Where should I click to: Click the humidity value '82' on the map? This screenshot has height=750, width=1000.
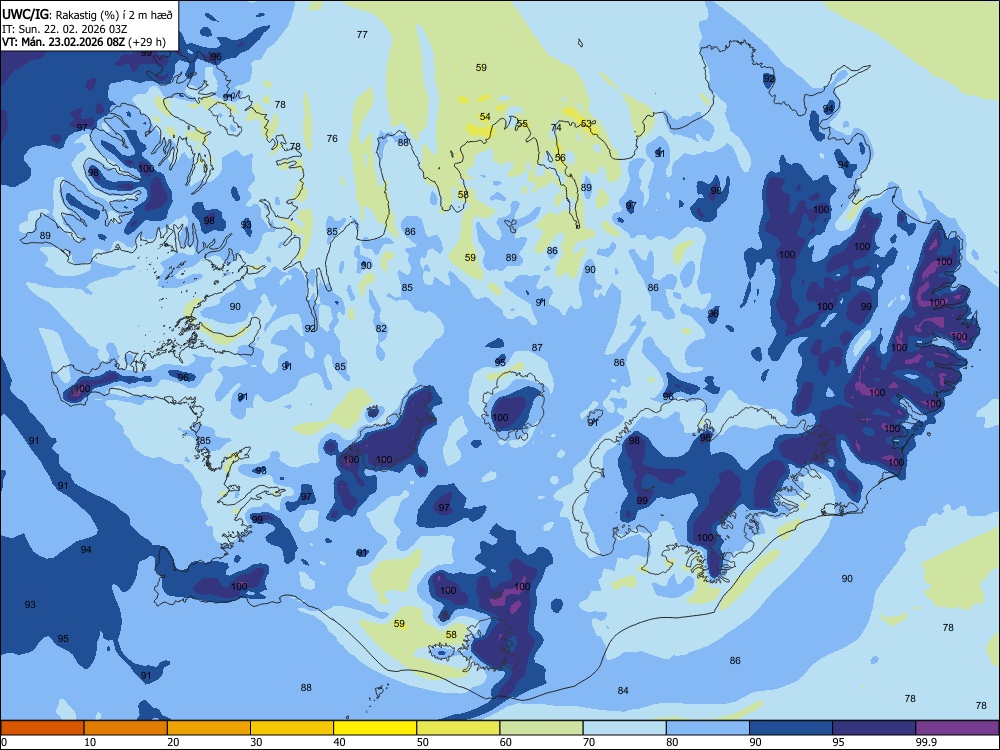click(381, 328)
